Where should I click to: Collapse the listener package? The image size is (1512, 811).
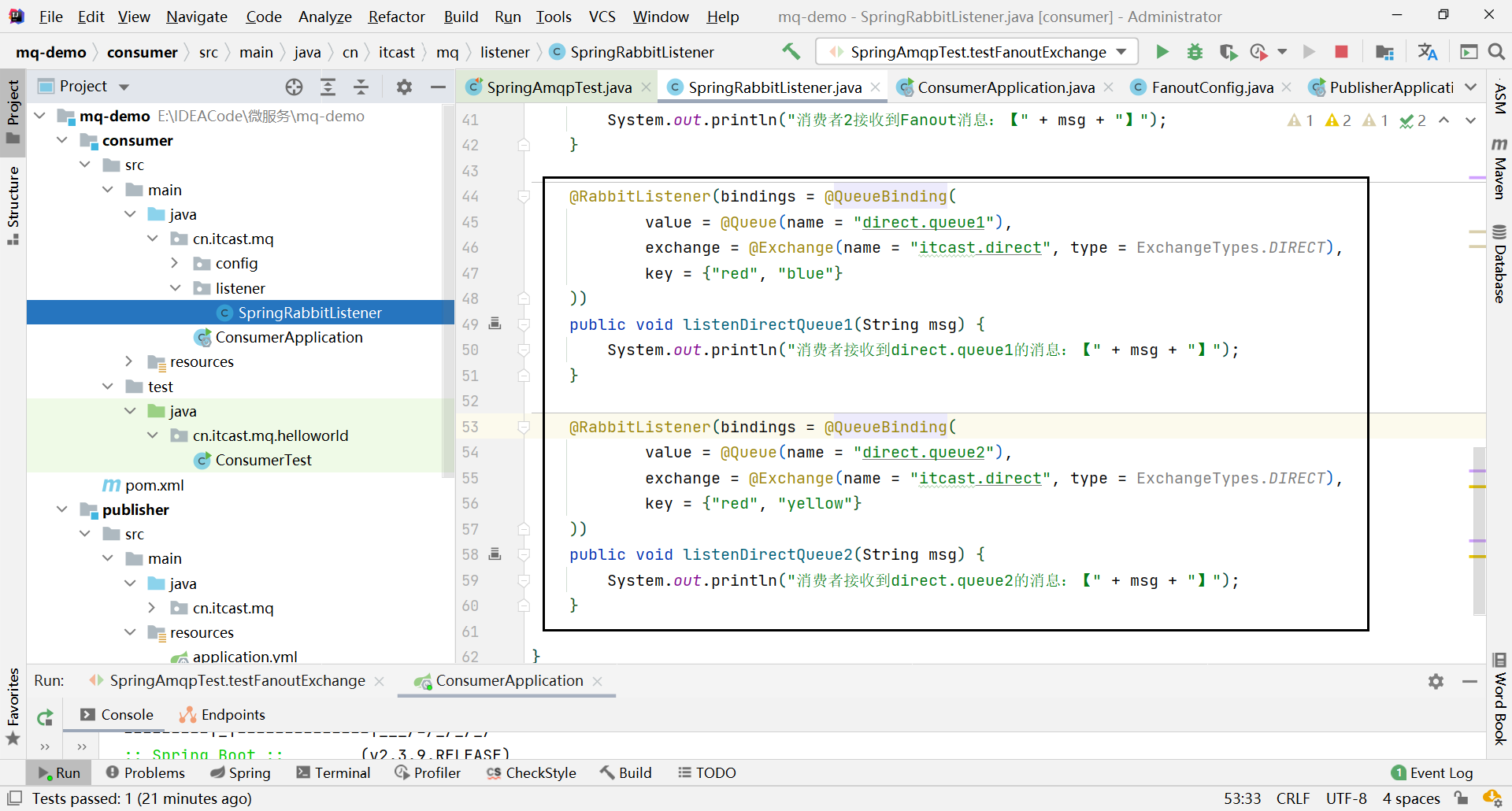tap(175, 288)
